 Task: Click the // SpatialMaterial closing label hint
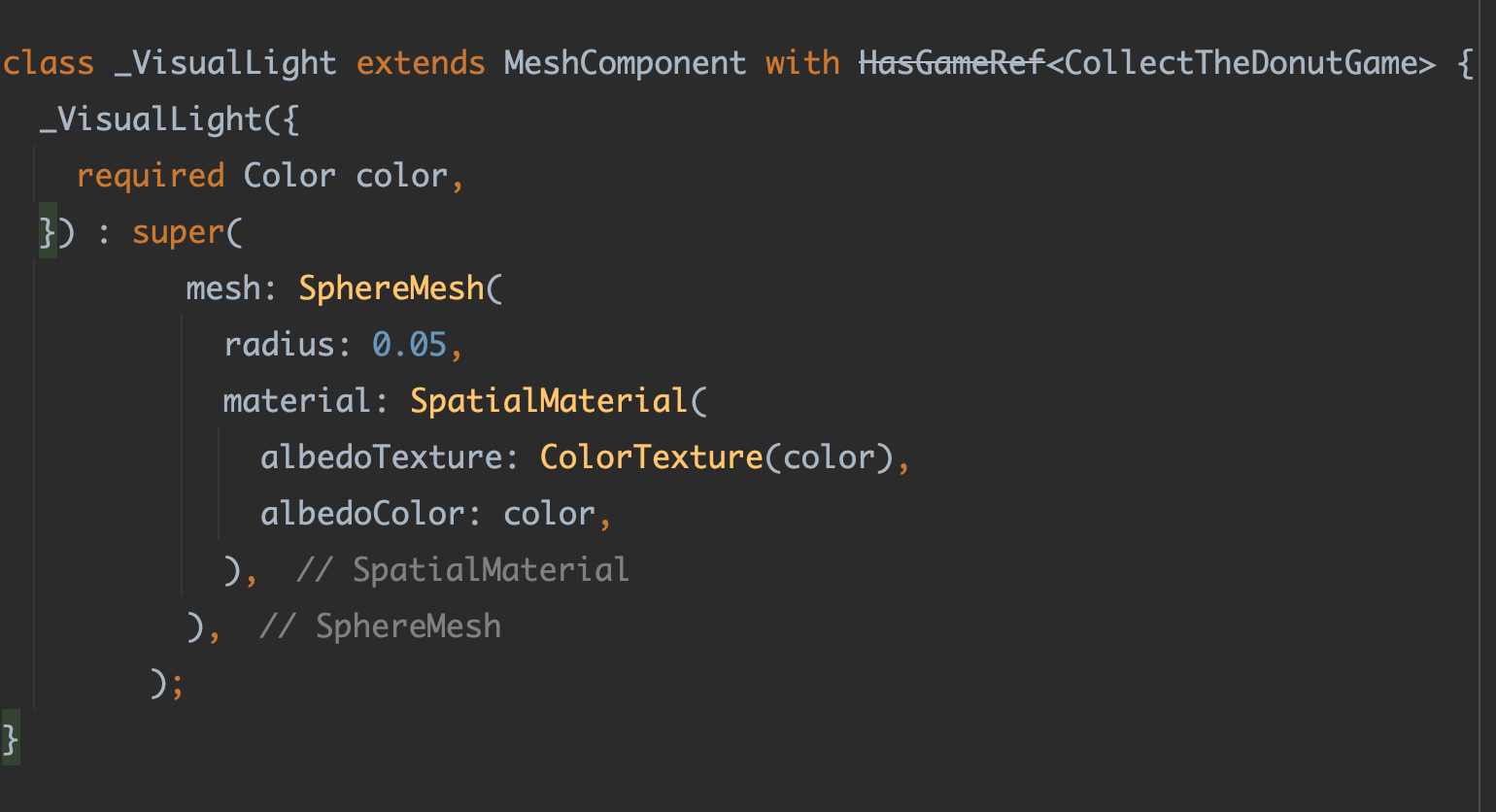click(x=462, y=570)
